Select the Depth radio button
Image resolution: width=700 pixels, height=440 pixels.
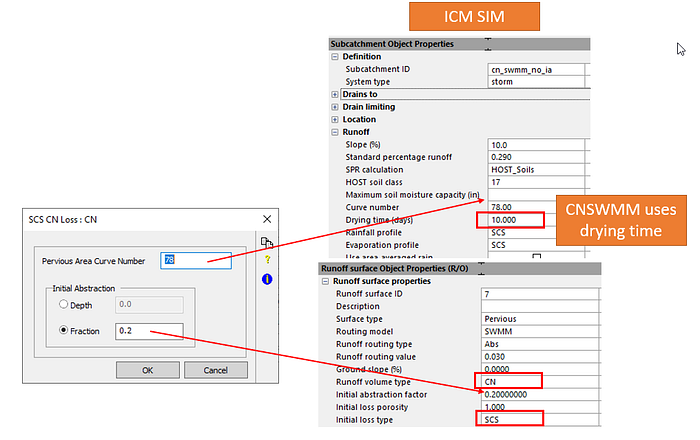tap(63, 304)
